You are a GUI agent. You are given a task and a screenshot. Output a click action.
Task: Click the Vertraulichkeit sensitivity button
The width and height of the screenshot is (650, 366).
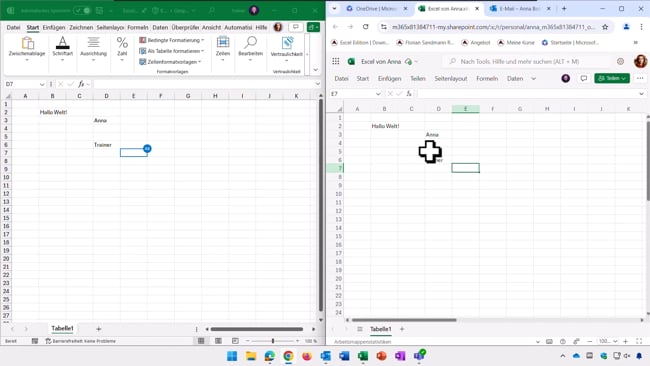(286, 49)
